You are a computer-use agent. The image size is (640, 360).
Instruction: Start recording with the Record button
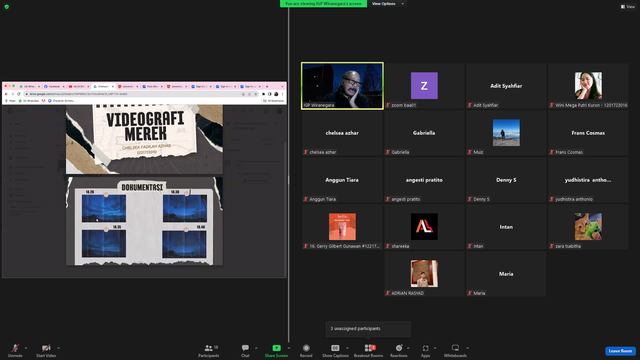coord(306,350)
